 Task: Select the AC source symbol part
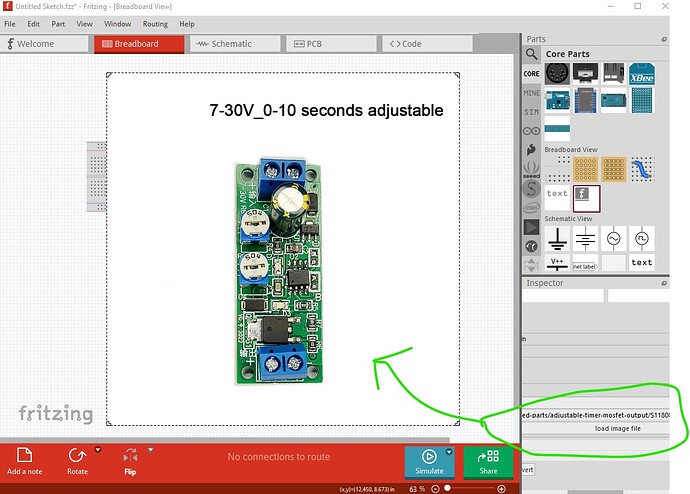point(613,238)
